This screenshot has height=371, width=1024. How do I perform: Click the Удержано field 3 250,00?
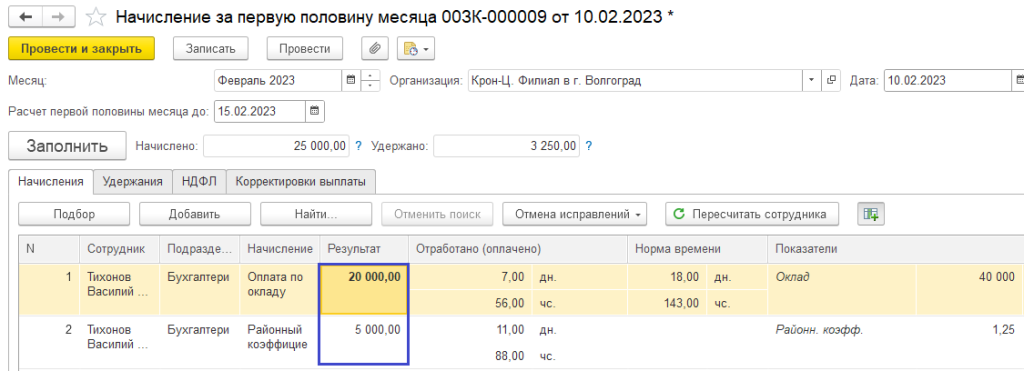pyautogui.click(x=506, y=146)
